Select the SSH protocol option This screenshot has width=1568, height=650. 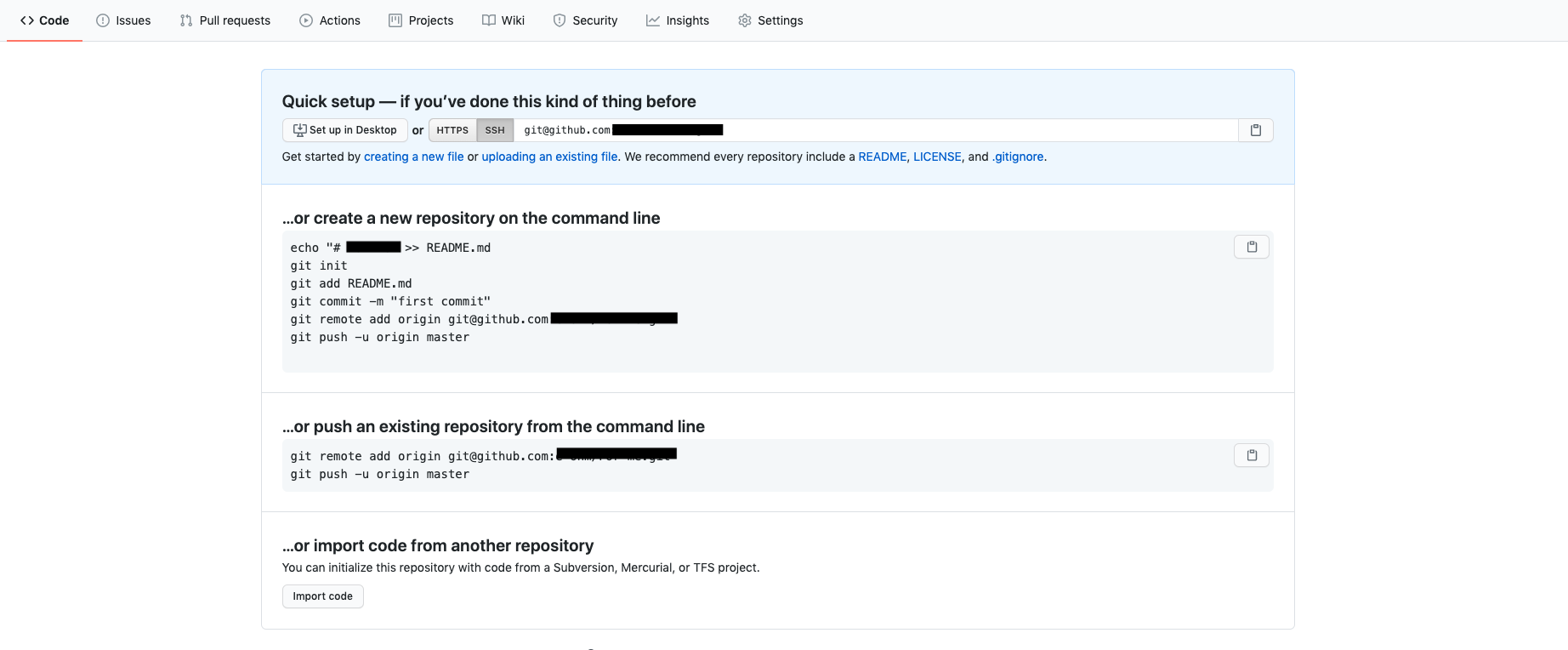[495, 130]
